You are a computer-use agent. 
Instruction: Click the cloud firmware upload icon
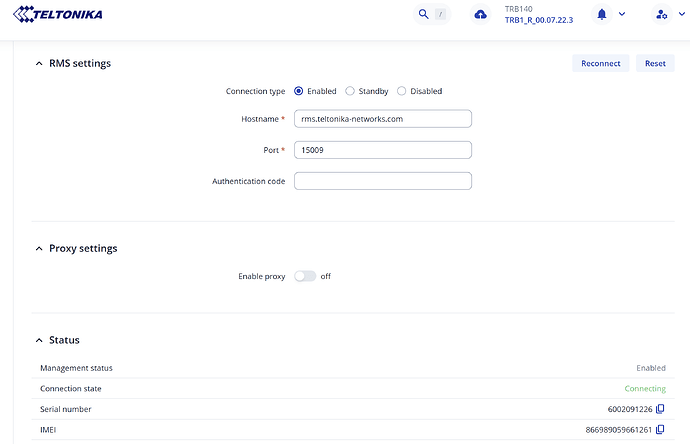[x=481, y=15]
